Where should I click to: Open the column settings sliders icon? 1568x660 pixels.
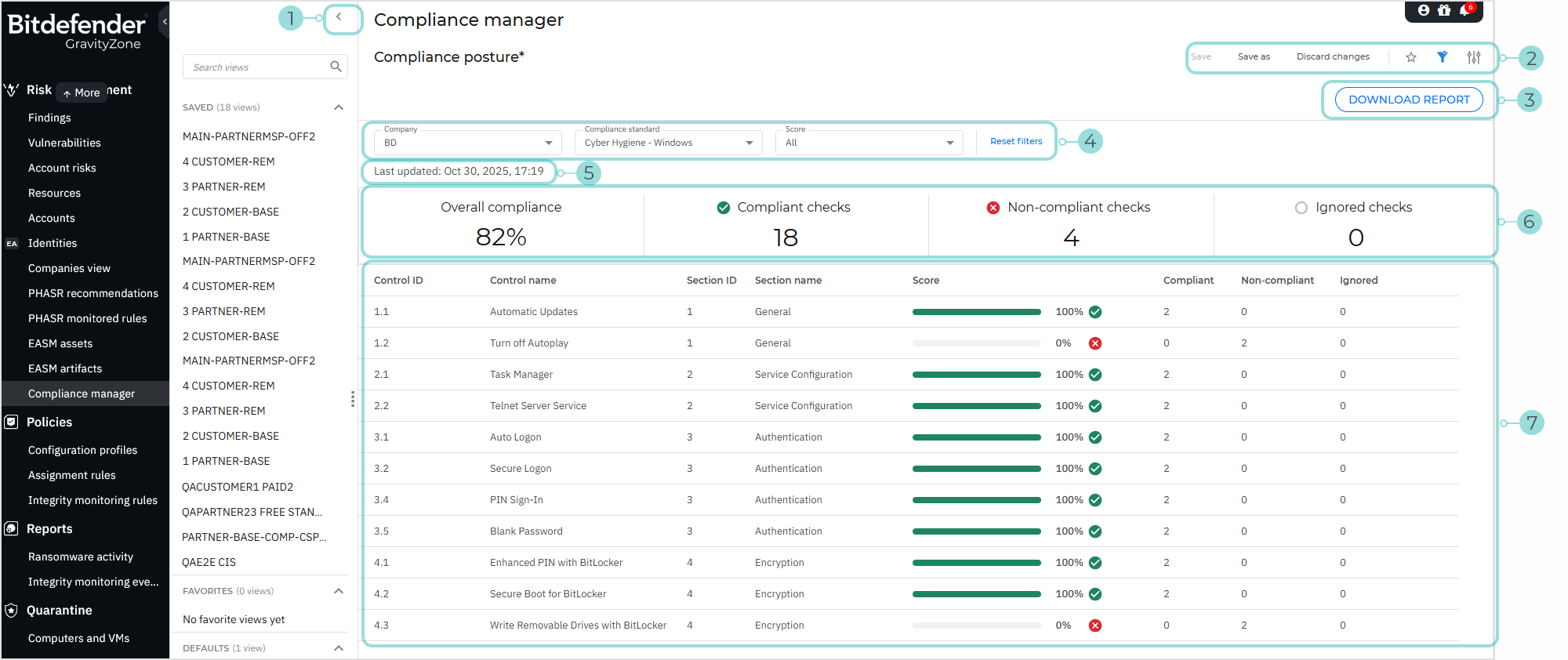(x=1473, y=57)
